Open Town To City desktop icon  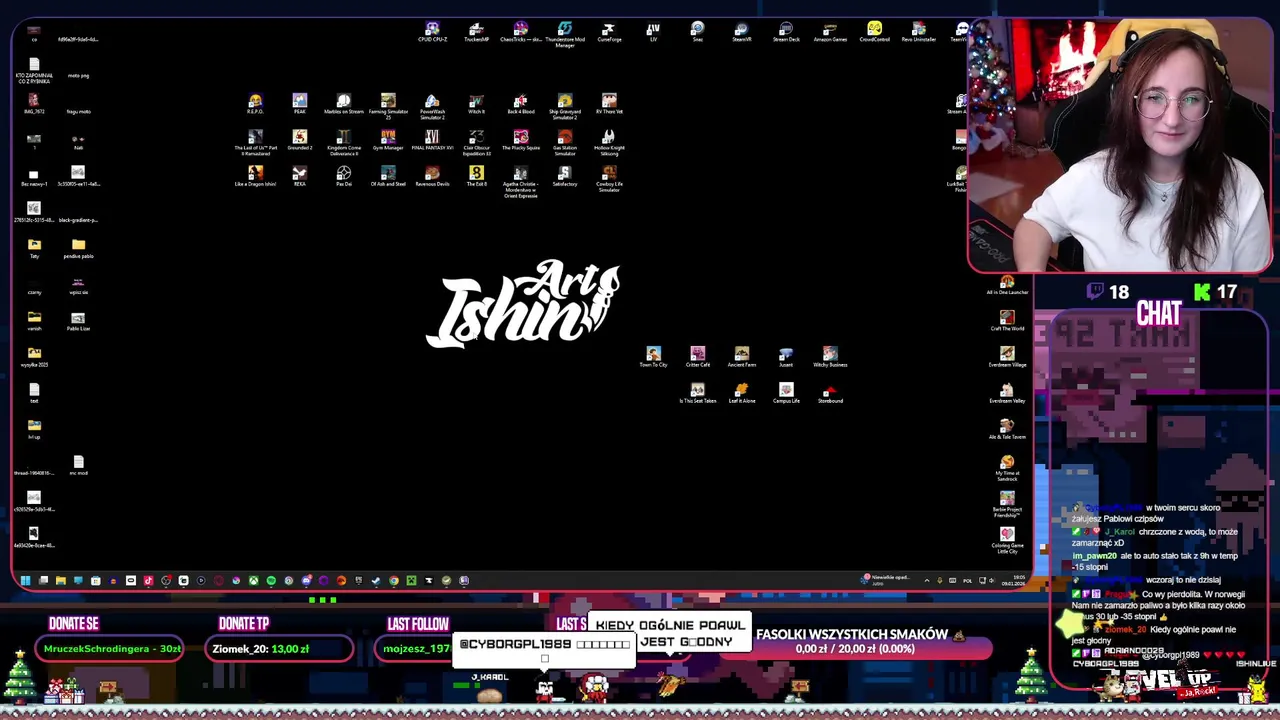pyautogui.click(x=653, y=357)
